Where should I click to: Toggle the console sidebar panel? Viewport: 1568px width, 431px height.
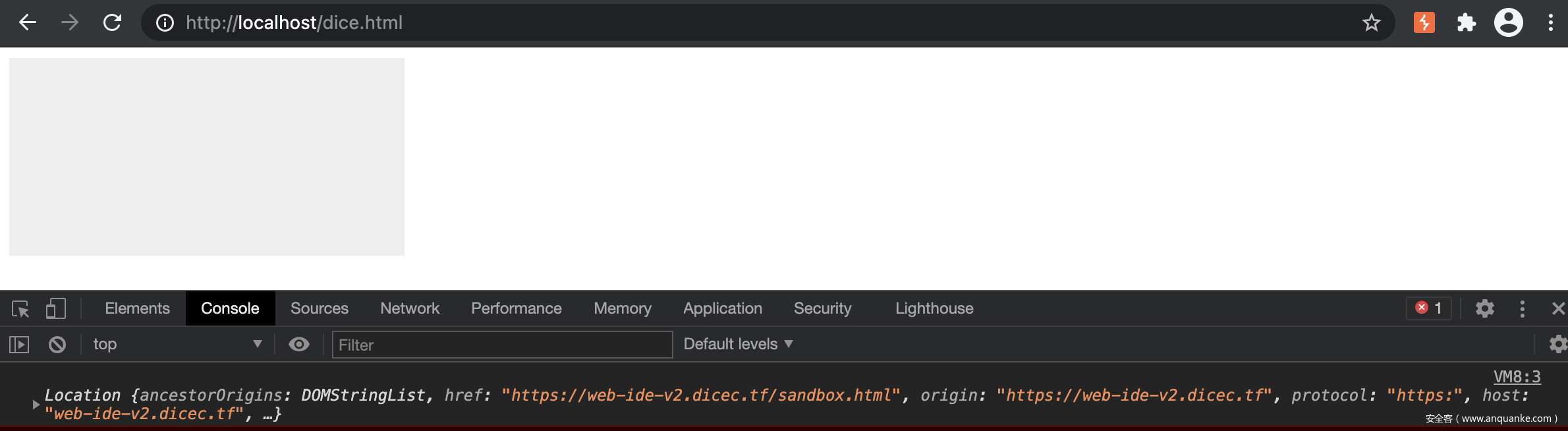[x=19, y=344]
